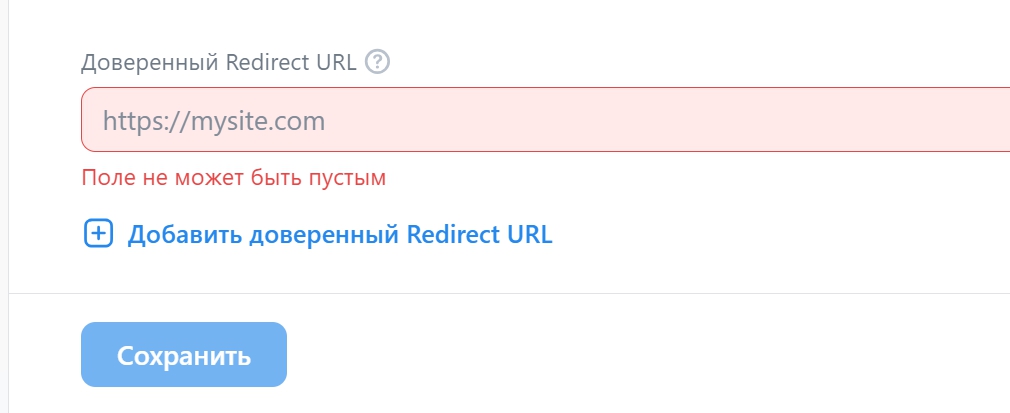Open help tooltip beside Доверенный Redirect URL
The image size is (1010, 413).
click(x=377, y=62)
